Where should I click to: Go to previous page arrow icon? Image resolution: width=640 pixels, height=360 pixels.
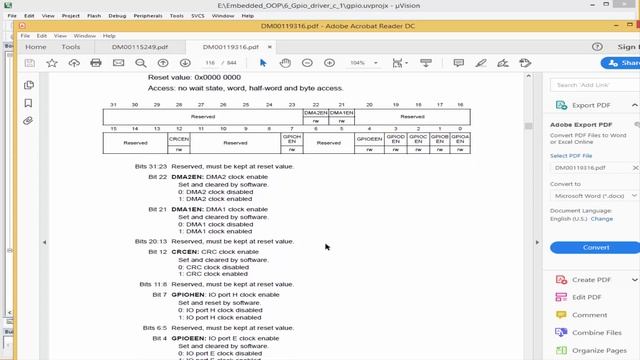[163, 63]
